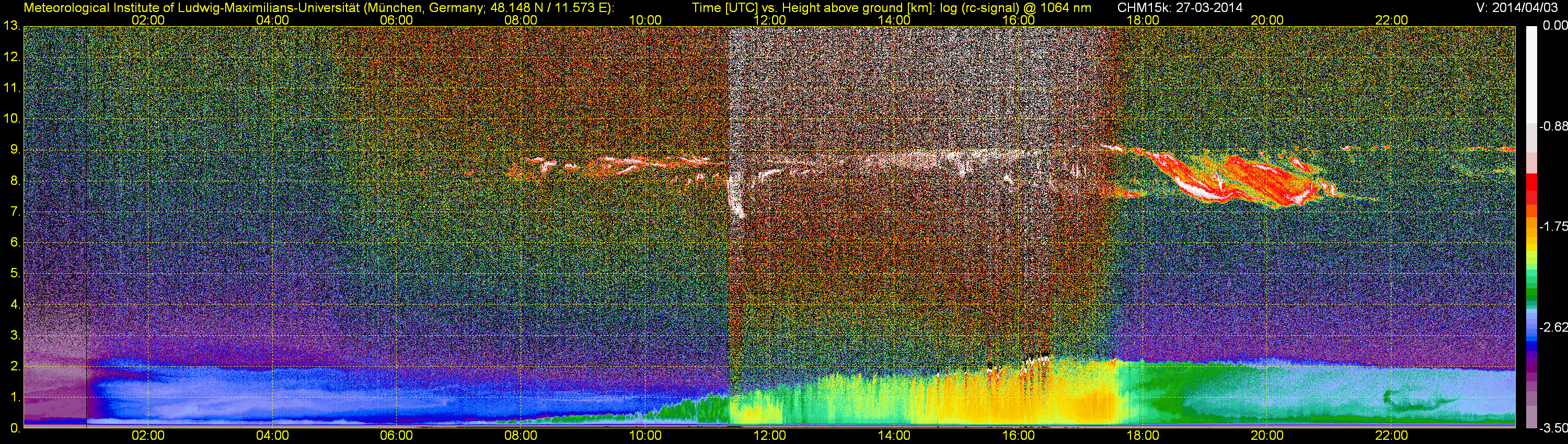
Task: Click the 12:00 label on the top time axis
Action: point(769,20)
